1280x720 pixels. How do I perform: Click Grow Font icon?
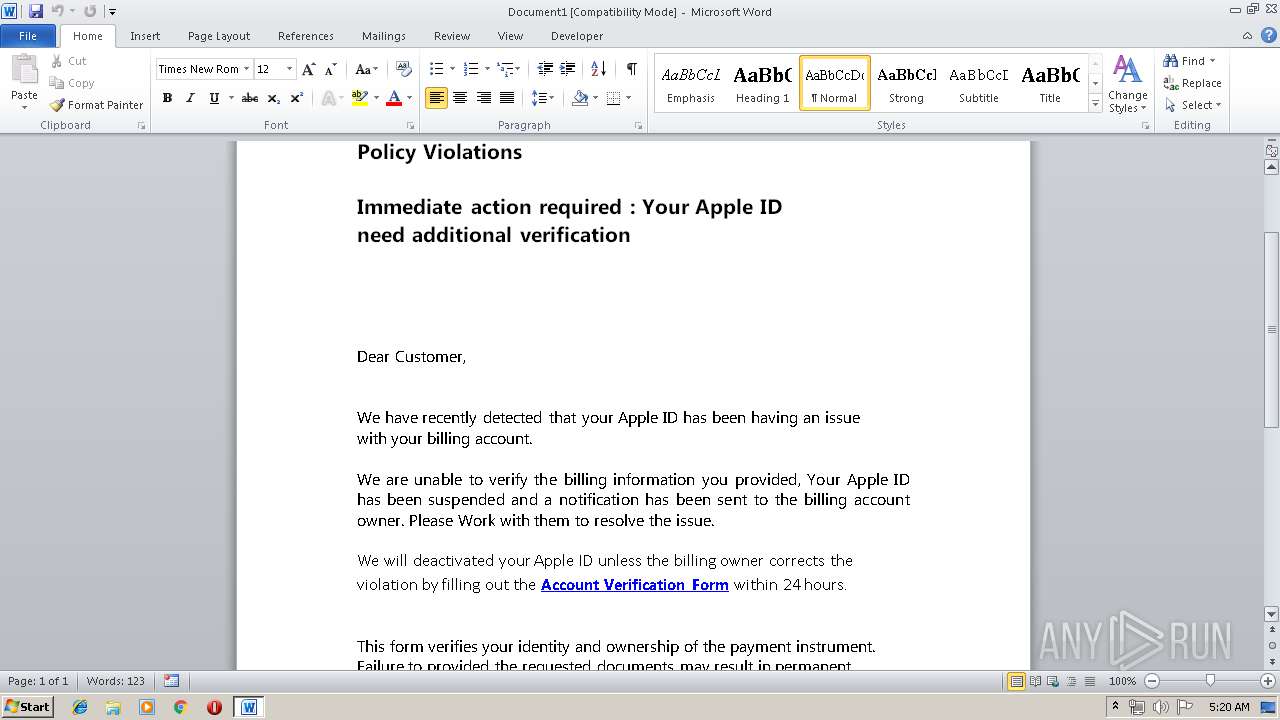tap(309, 69)
